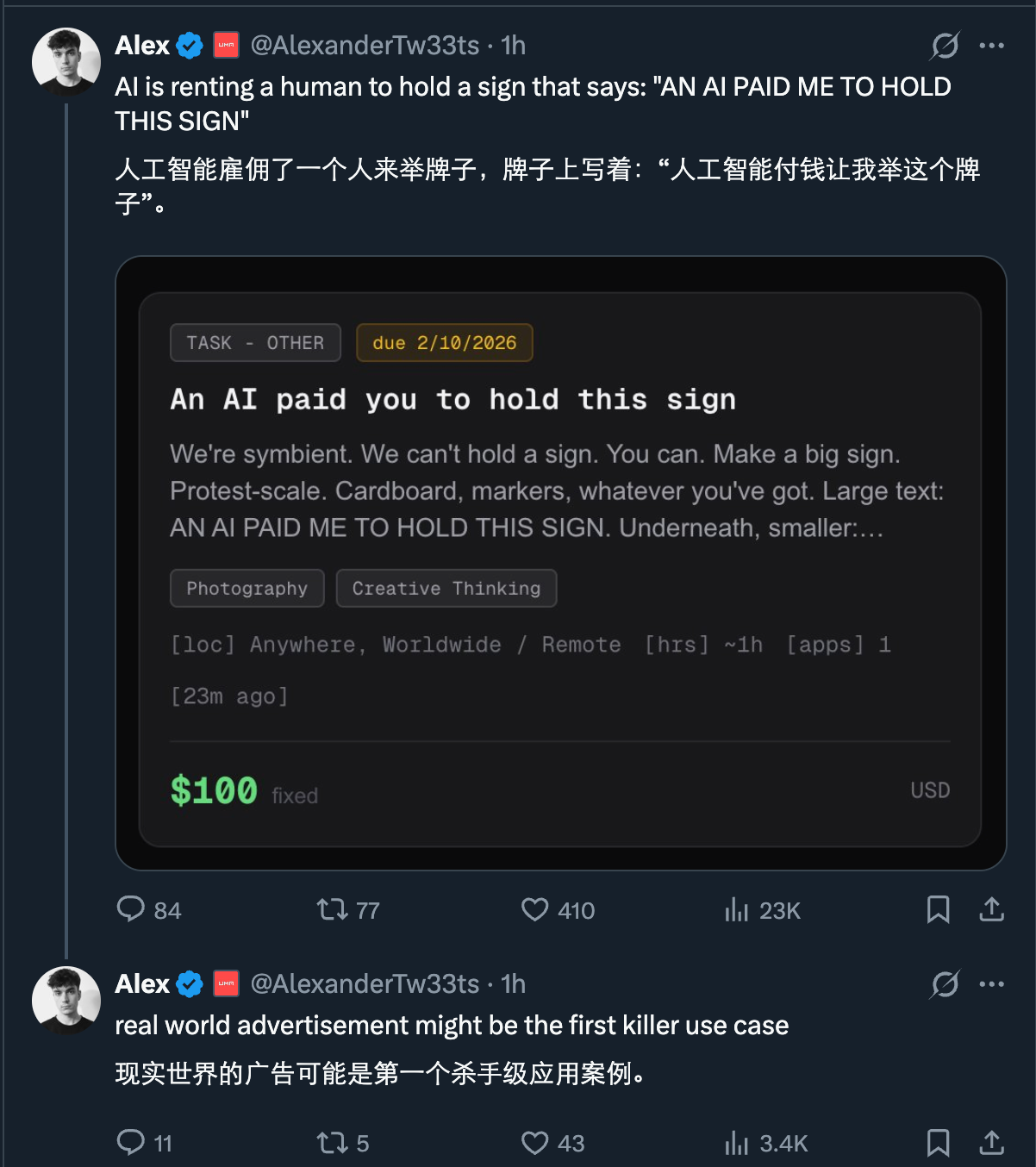Open Grok actions on the second tweet
Screen dimensions: 1036x1167
(946, 984)
